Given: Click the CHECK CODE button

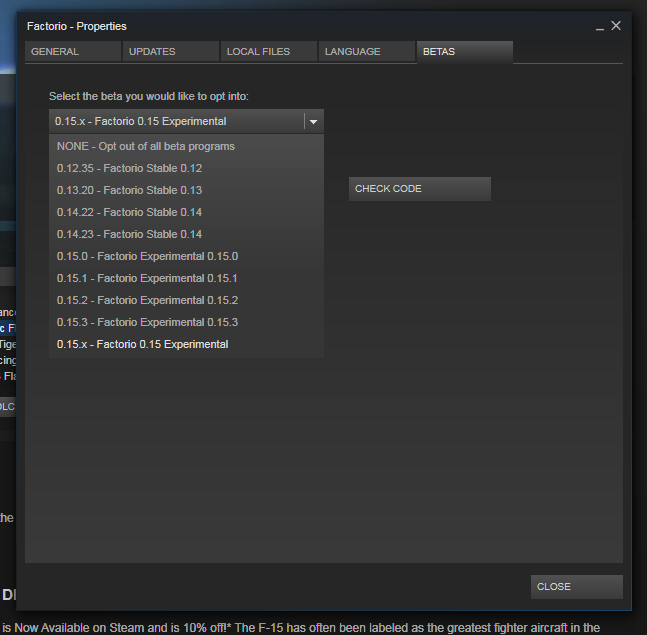Looking at the screenshot, I should pyautogui.click(x=420, y=189).
